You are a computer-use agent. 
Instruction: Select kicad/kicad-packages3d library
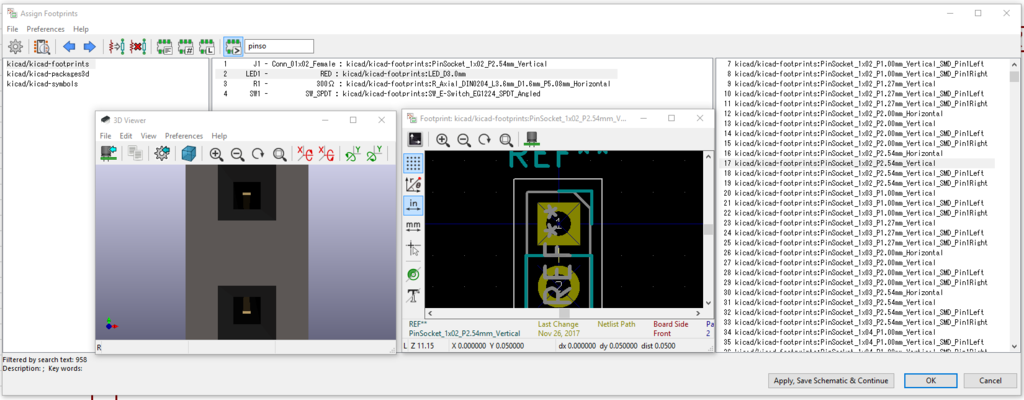pyautogui.click(x=46, y=75)
